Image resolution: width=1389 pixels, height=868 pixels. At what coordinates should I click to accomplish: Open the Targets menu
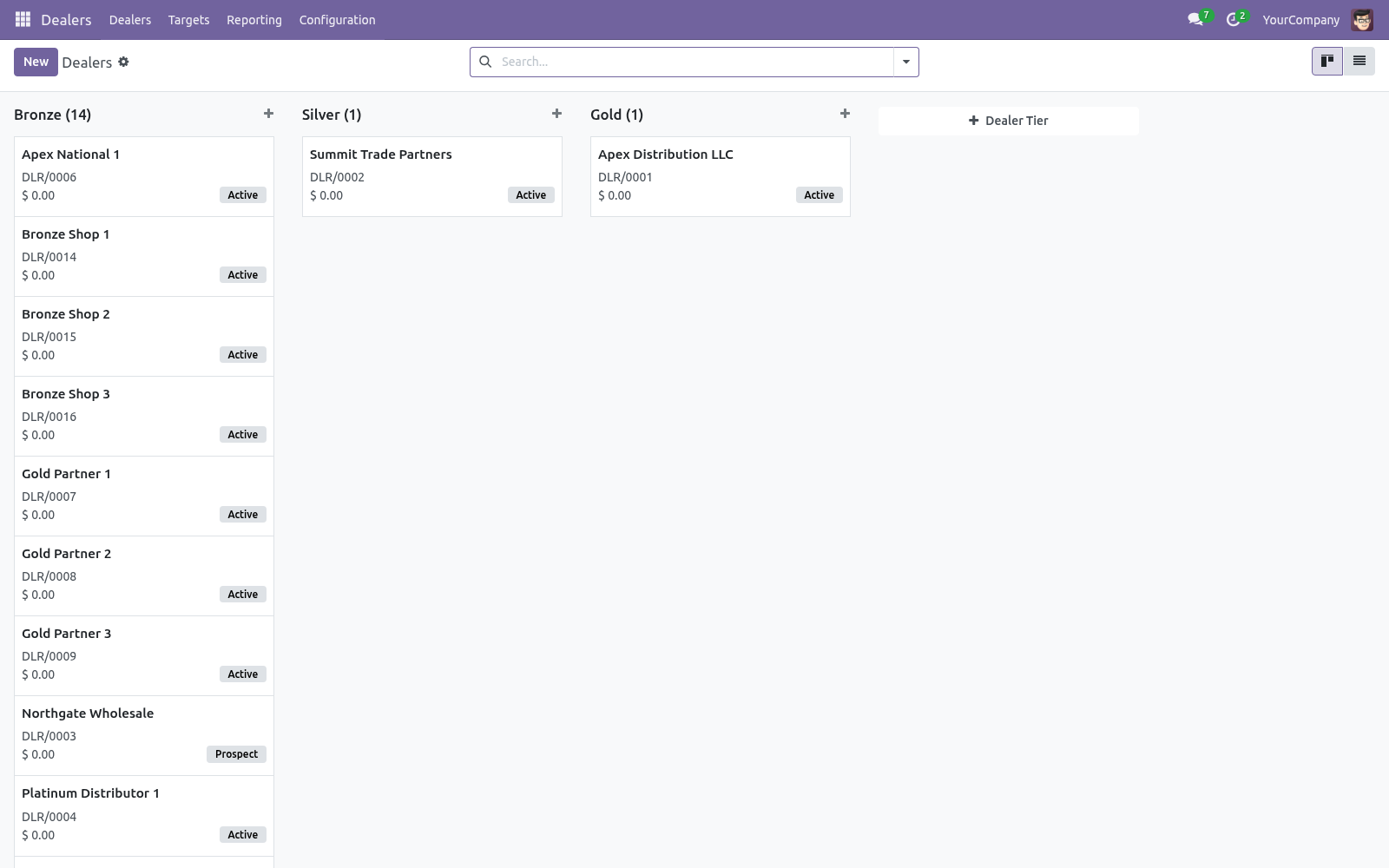(x=188, y=20)
